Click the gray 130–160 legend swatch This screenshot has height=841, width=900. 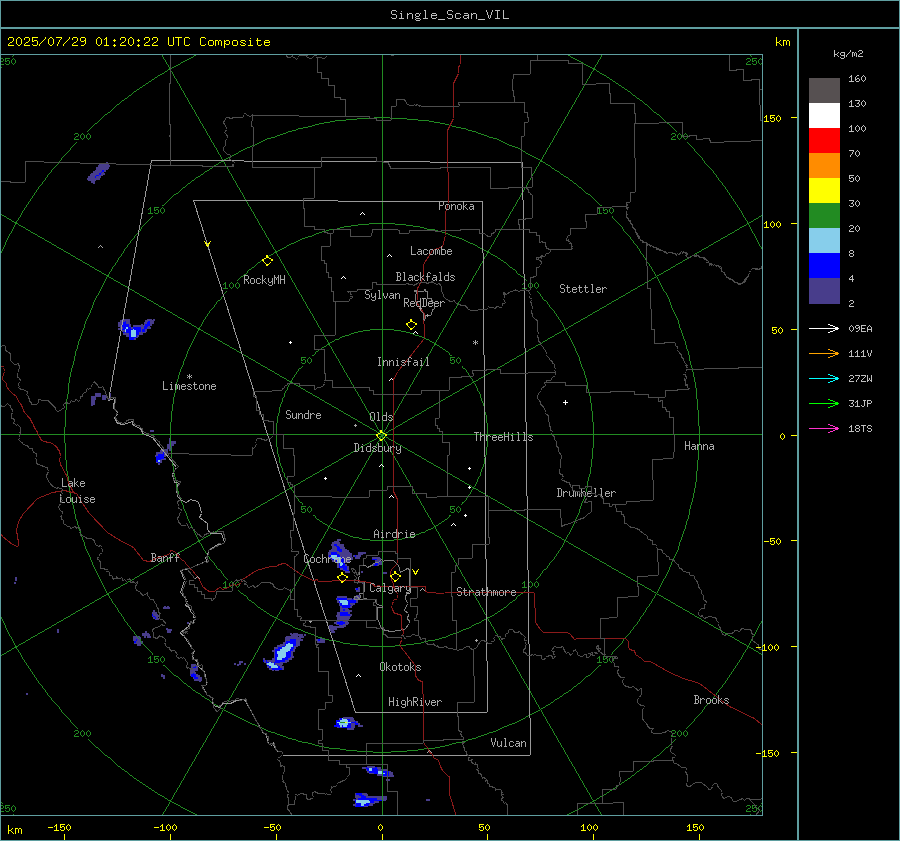tap(824, 91)
